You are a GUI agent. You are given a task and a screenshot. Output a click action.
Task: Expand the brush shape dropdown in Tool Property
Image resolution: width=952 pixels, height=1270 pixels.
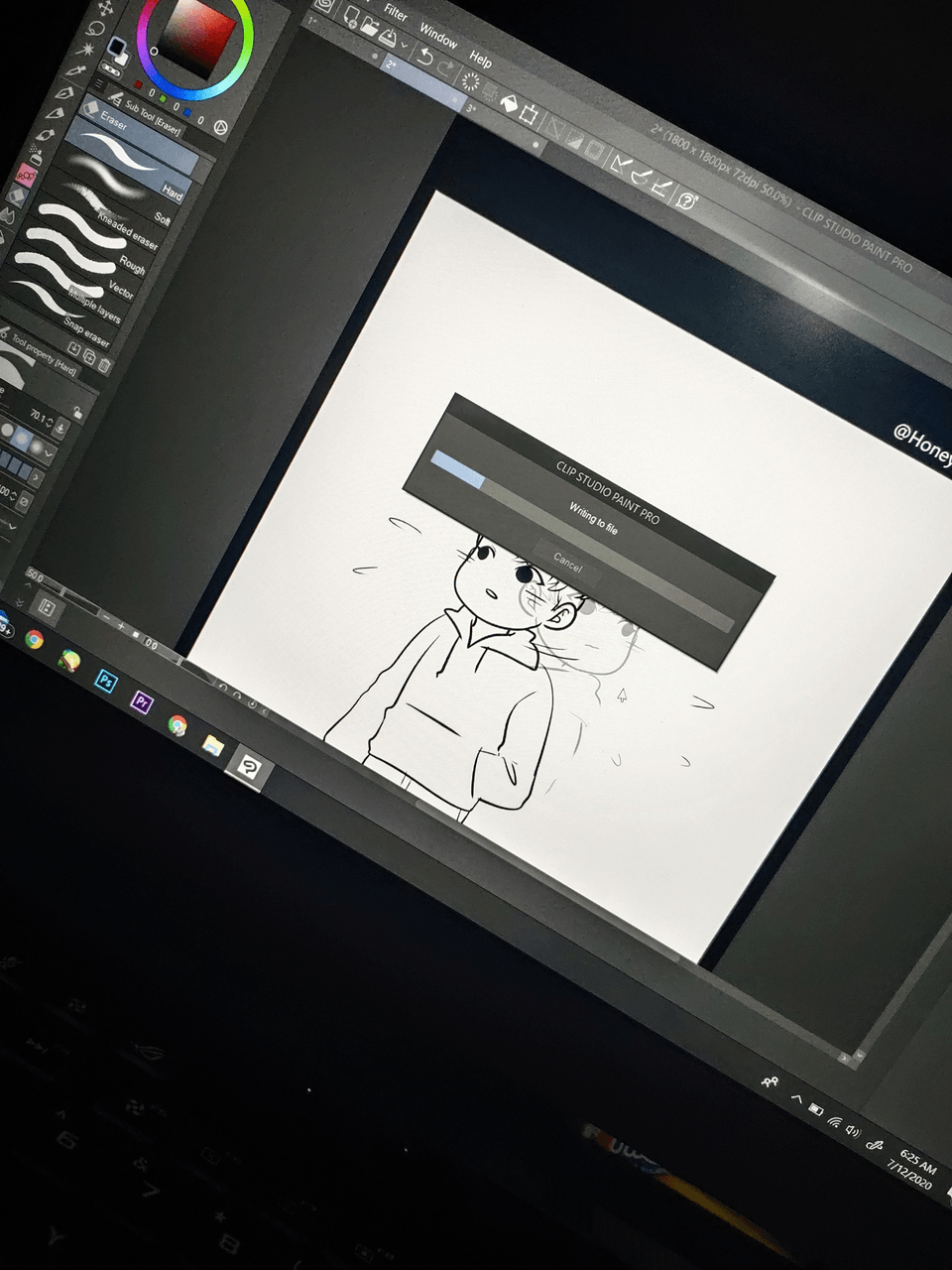pos(48,453)
